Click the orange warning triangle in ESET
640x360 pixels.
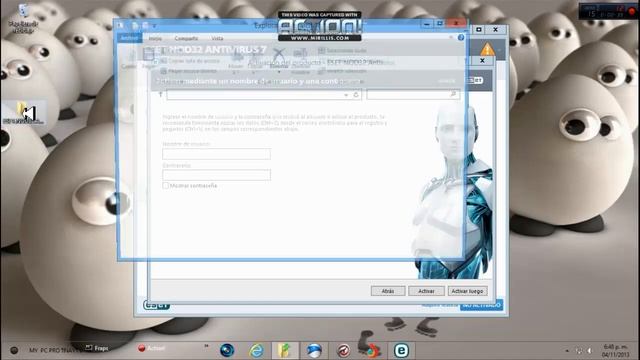[x=487, y=50]
